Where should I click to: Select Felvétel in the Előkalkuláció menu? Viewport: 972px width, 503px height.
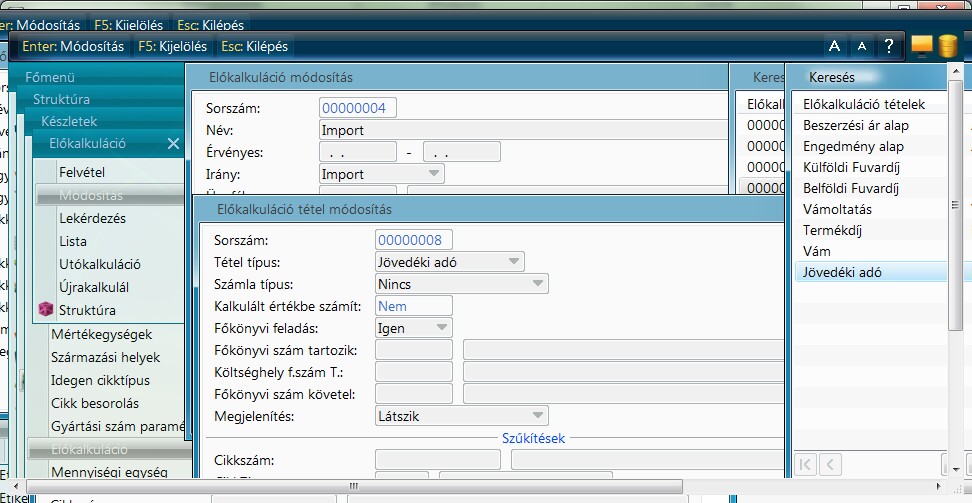tap(82, 172)
